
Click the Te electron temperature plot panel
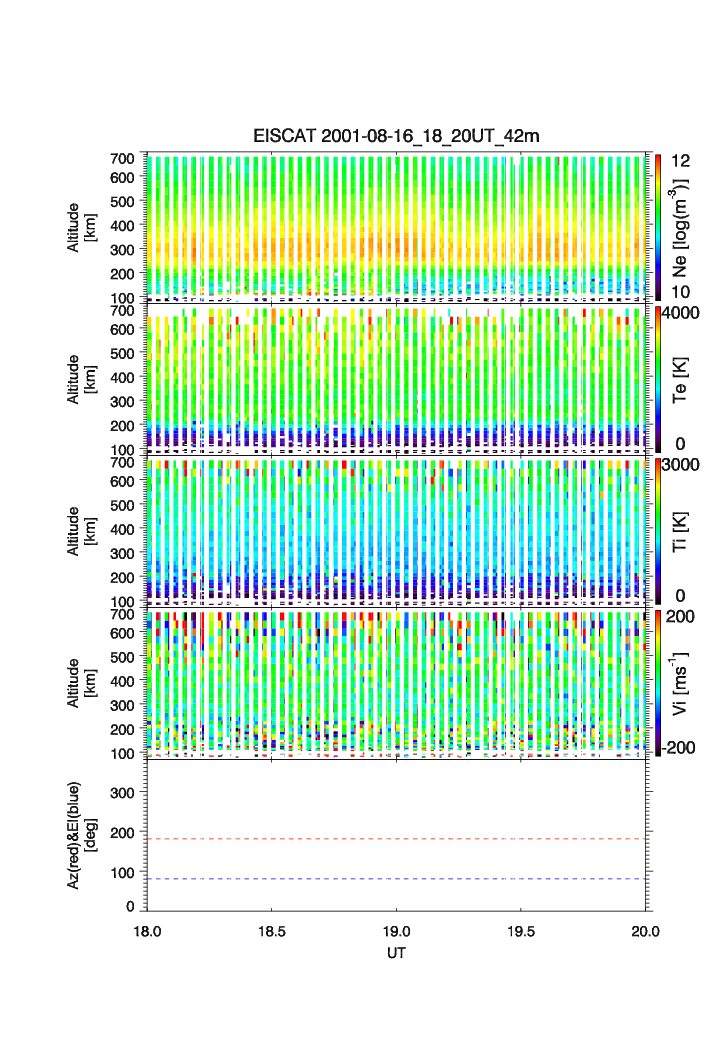396,379
